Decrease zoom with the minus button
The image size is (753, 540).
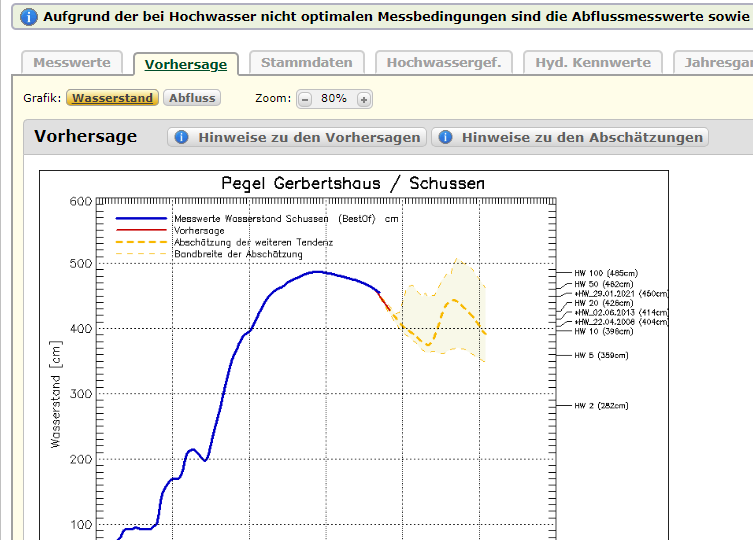(x=305, y=99)
